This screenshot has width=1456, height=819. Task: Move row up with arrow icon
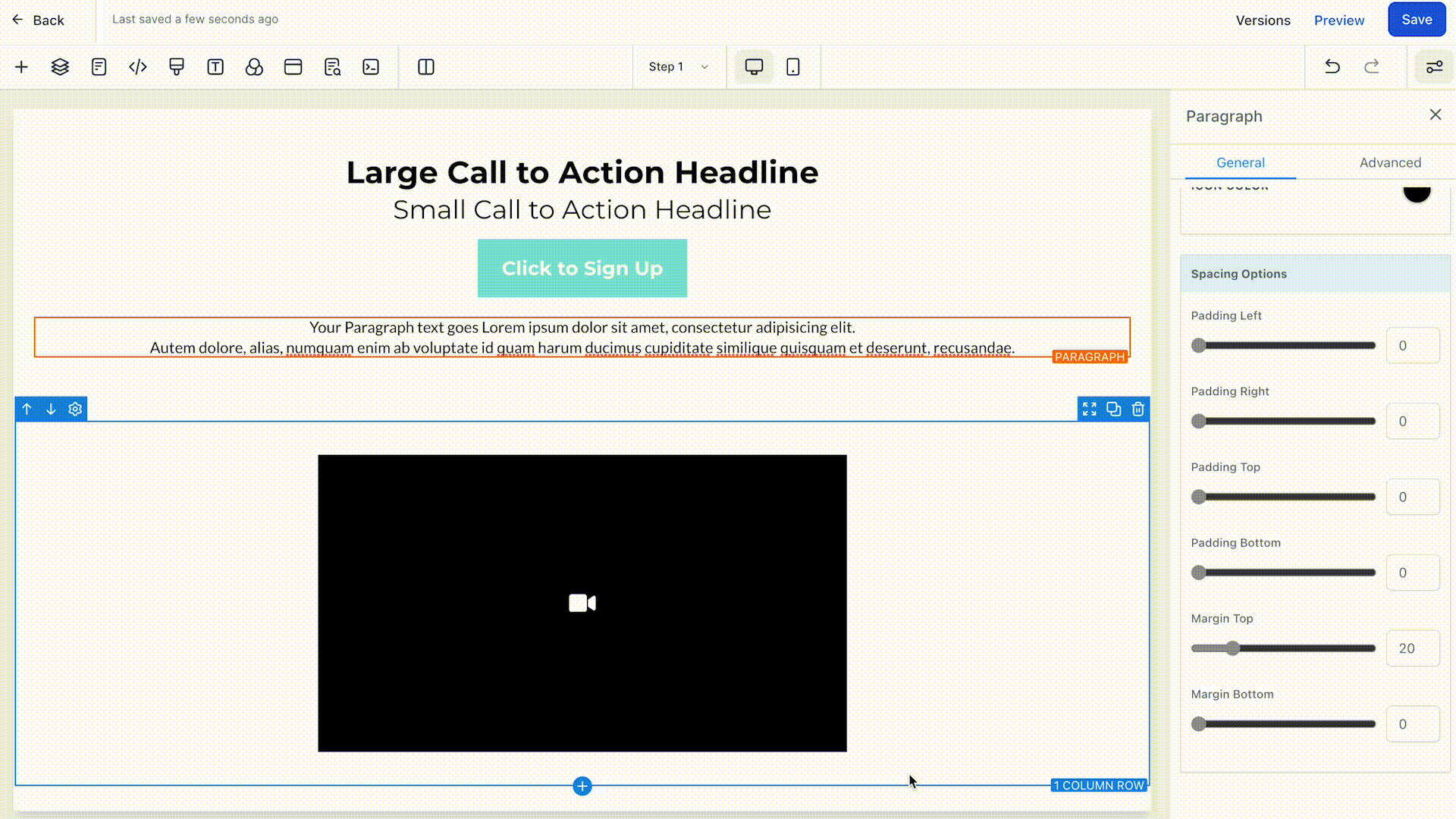click(x=27, y=409)
